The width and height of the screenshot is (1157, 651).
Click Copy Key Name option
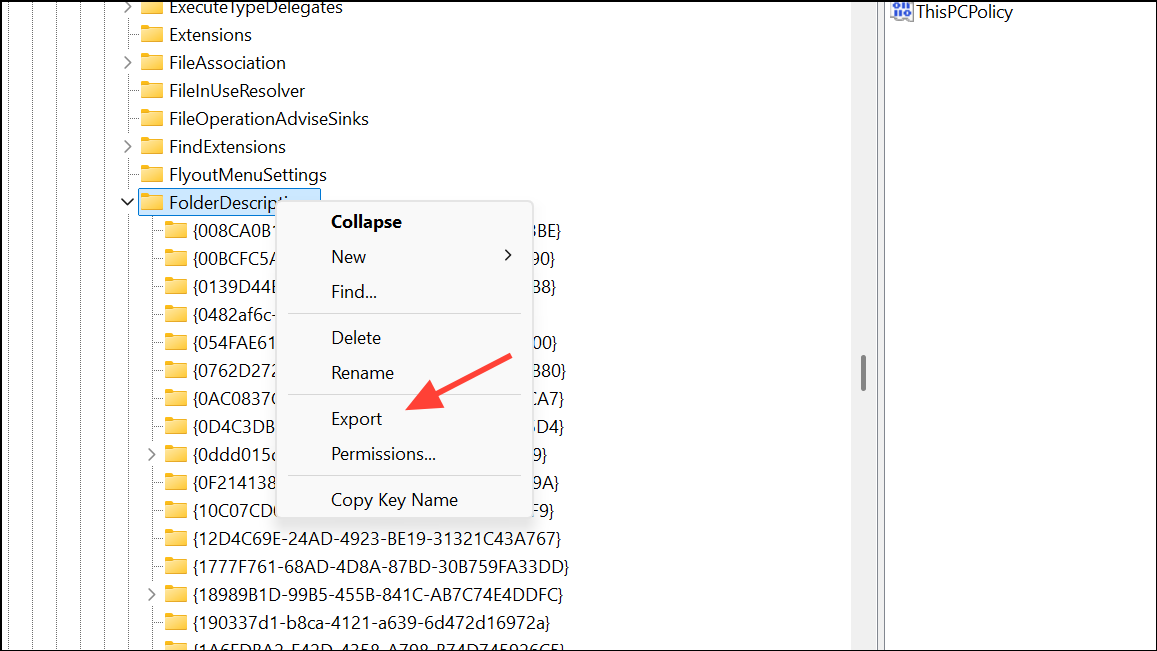click(x=395, y=499)
